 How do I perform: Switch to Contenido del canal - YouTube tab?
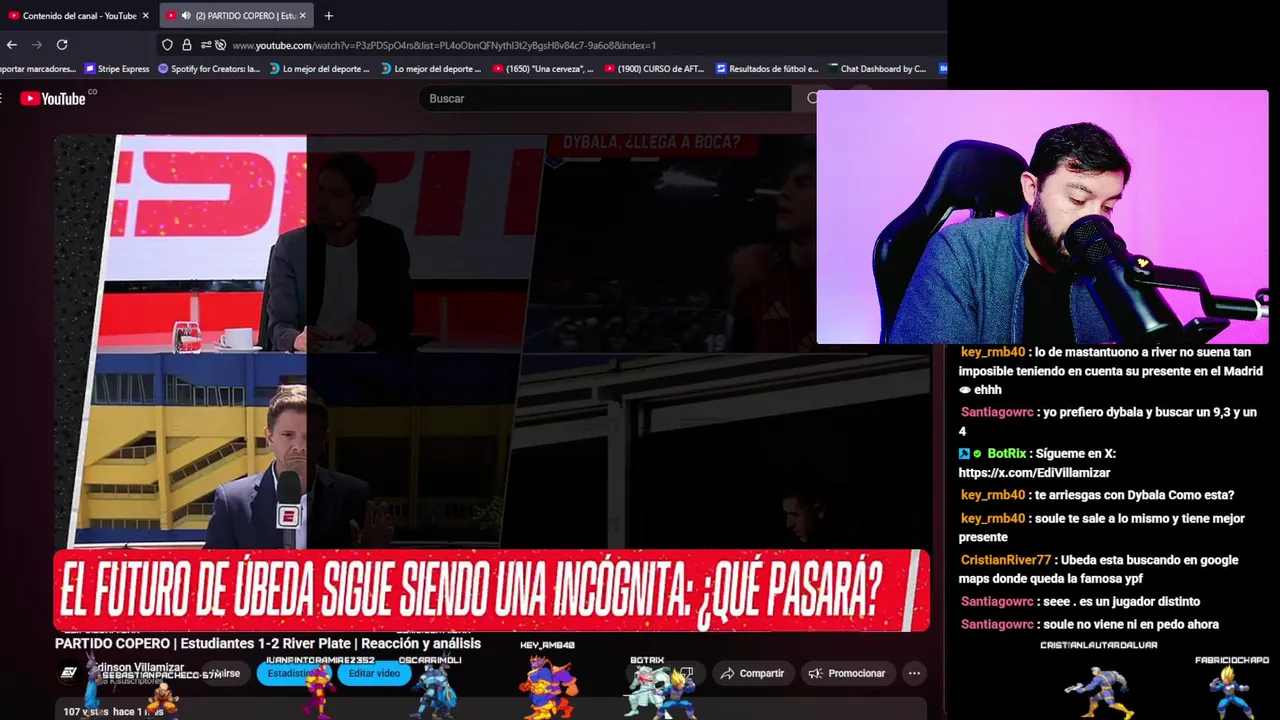pyautogui.click(x=78, y=16)
